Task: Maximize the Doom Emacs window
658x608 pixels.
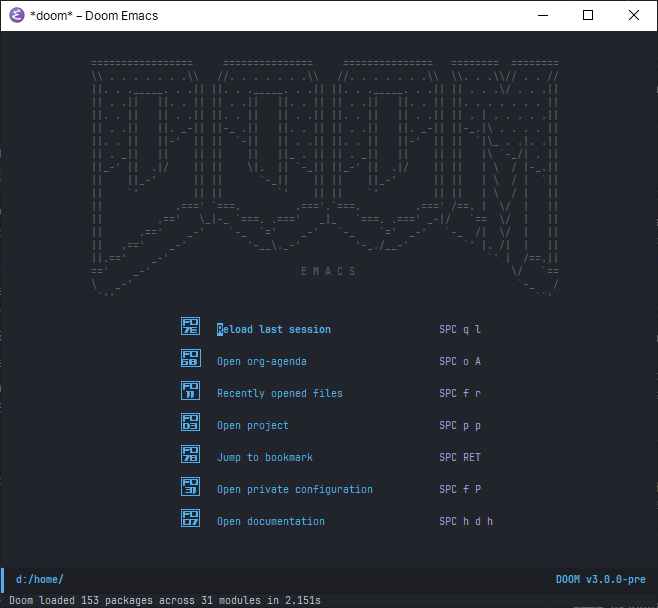Action: (588, 16)
